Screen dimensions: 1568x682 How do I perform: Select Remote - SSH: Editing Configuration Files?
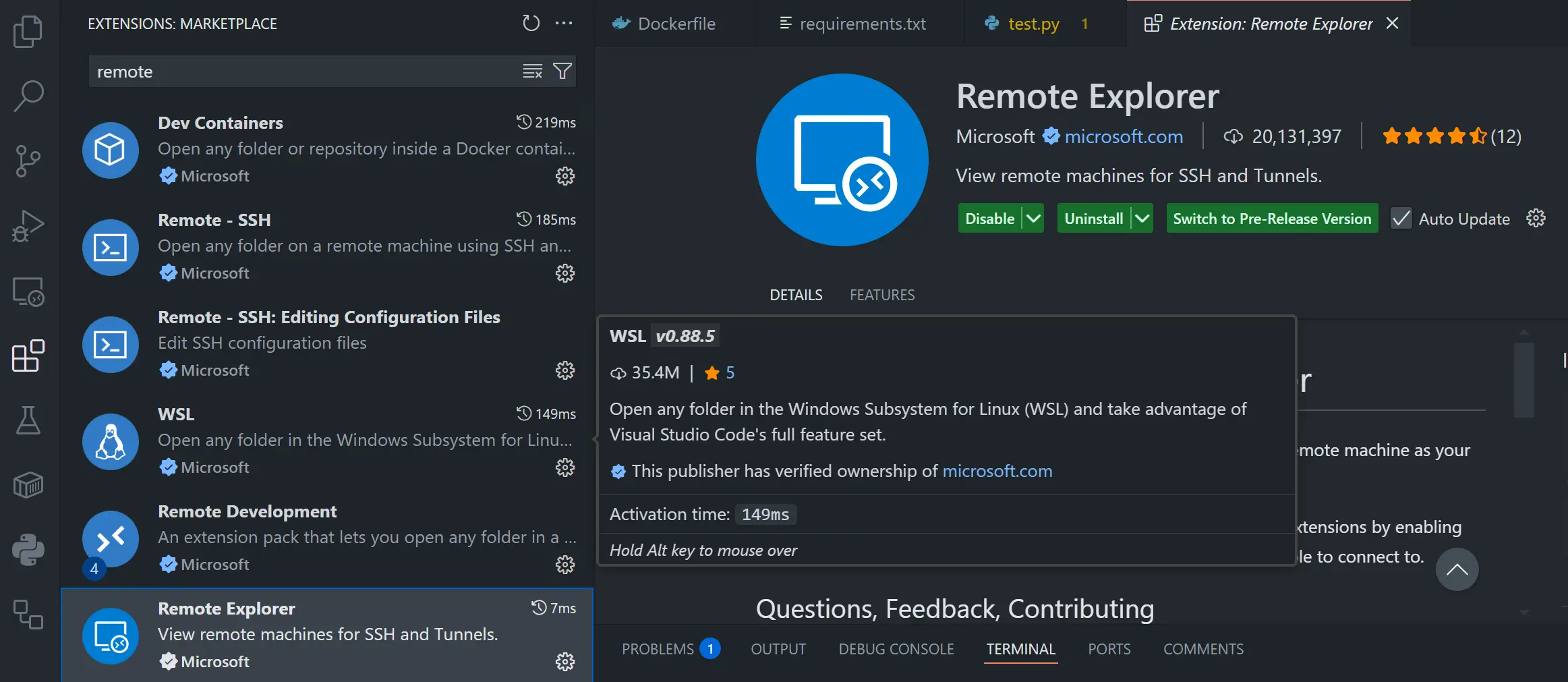point(328,344)
